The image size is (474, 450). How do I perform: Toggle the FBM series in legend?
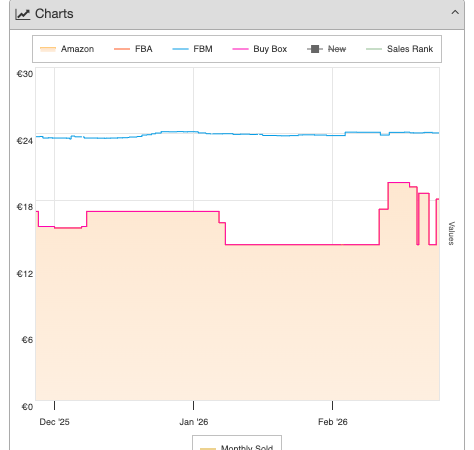pyautogui.click(x=192, y=49)
